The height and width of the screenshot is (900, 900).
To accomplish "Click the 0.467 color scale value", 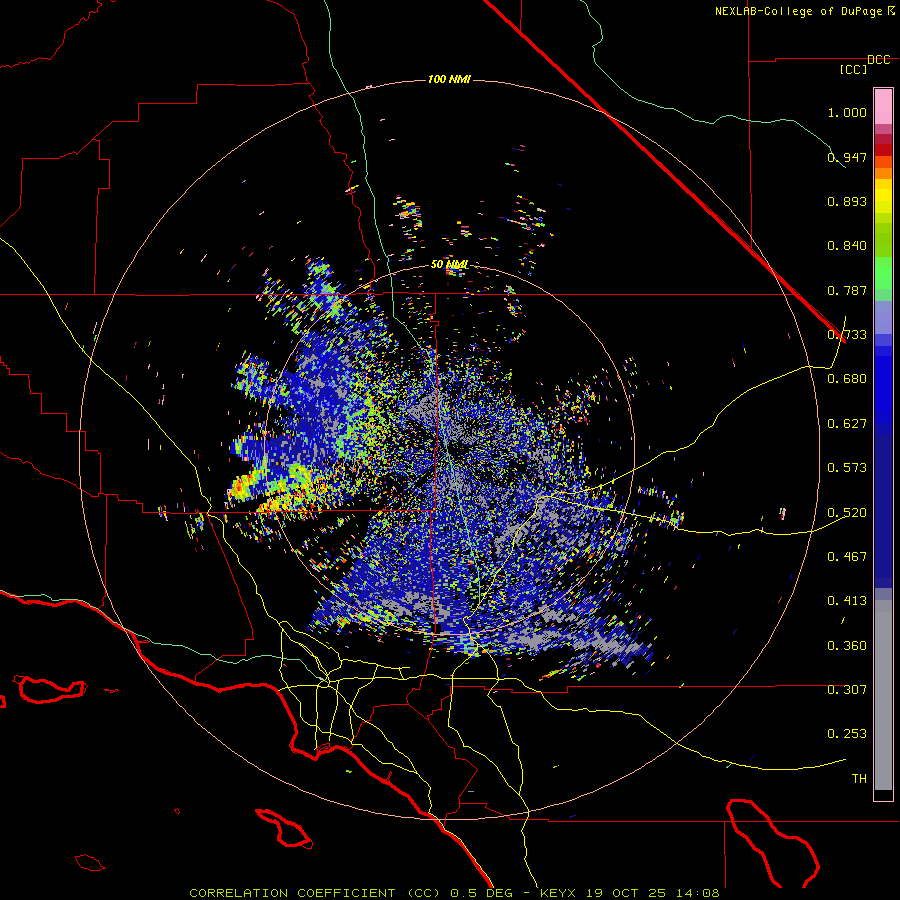I will click(x=847, y=557).
